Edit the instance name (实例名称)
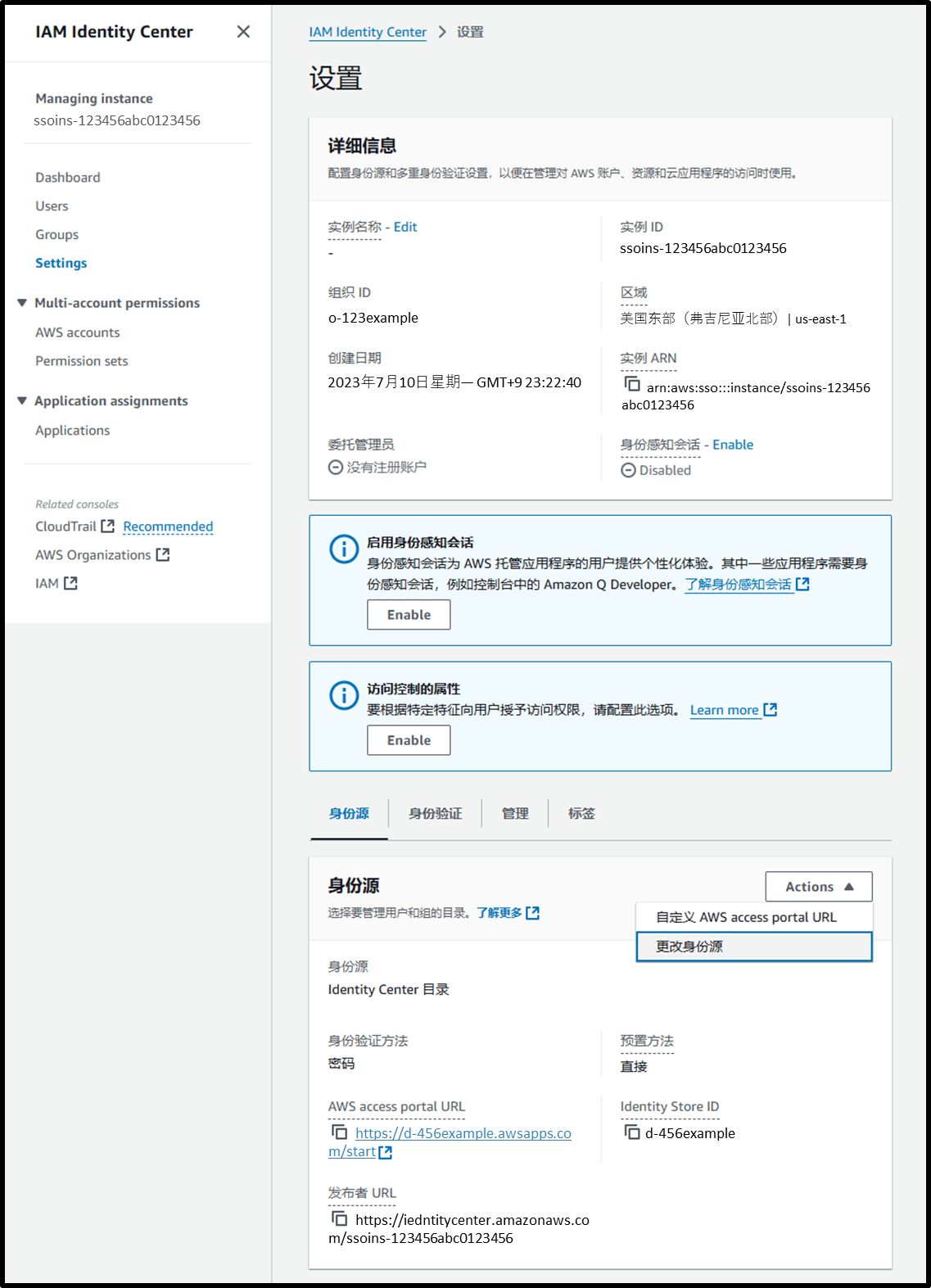The image size is (931, 1288). coord(405,227)
